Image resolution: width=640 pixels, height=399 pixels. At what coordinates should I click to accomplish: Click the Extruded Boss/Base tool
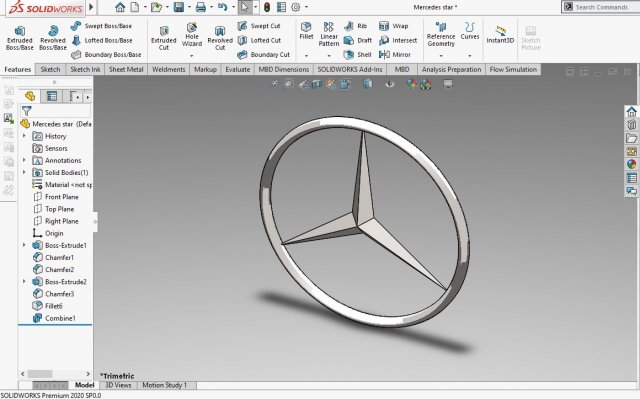click(19, 38)
